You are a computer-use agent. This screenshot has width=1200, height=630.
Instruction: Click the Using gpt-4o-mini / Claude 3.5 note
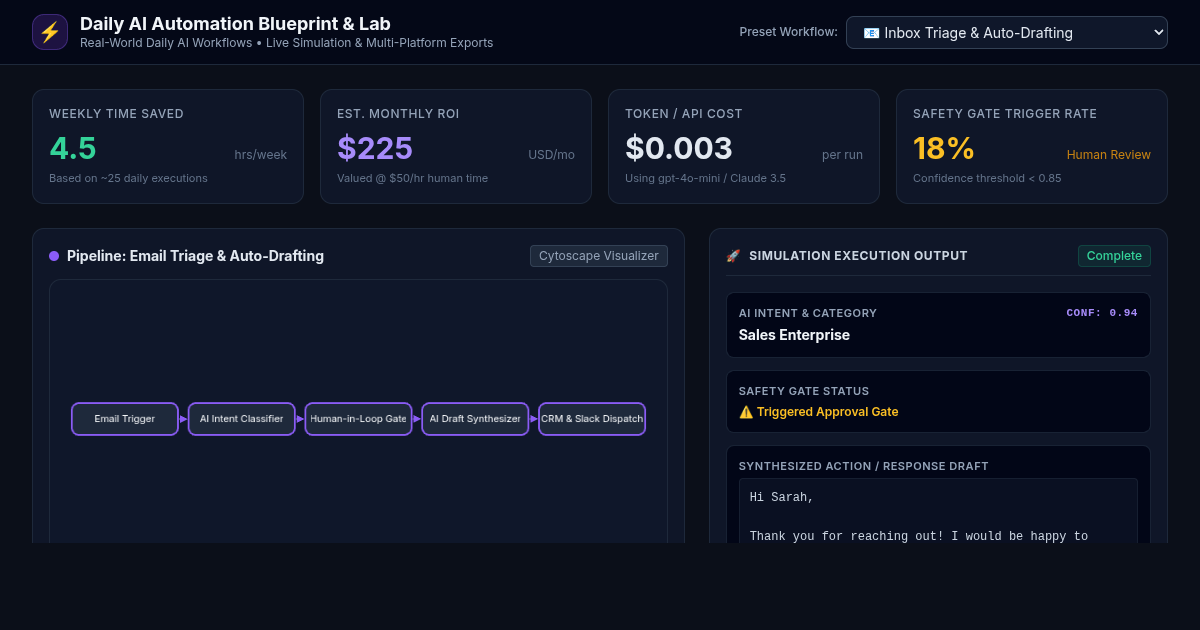705,178
